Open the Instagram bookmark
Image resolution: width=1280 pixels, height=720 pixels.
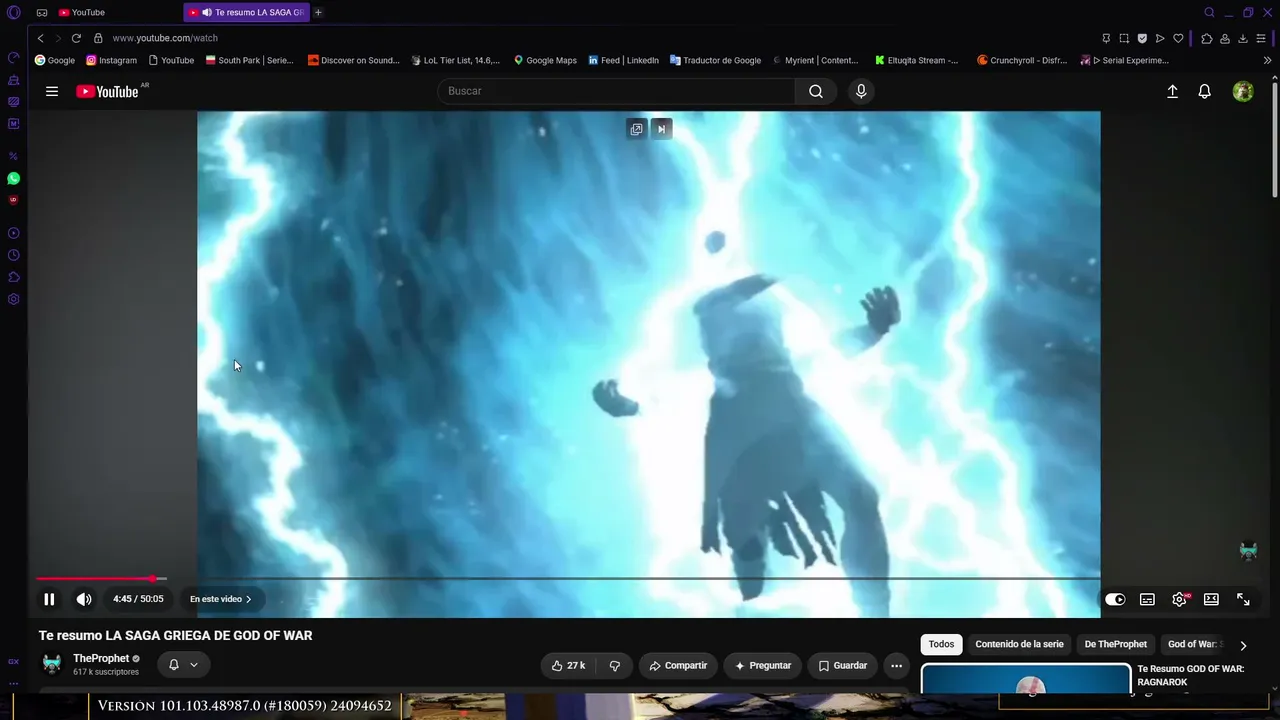pyautogui.click(x=111, y=60)
